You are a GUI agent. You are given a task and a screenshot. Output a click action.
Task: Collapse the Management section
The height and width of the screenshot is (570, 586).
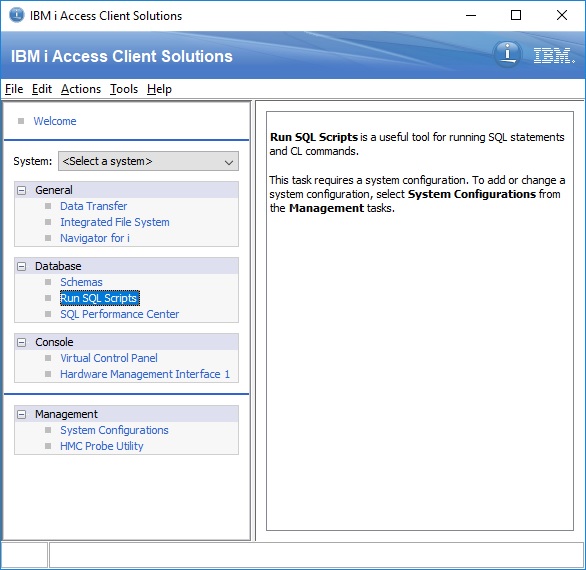(22, 414)
